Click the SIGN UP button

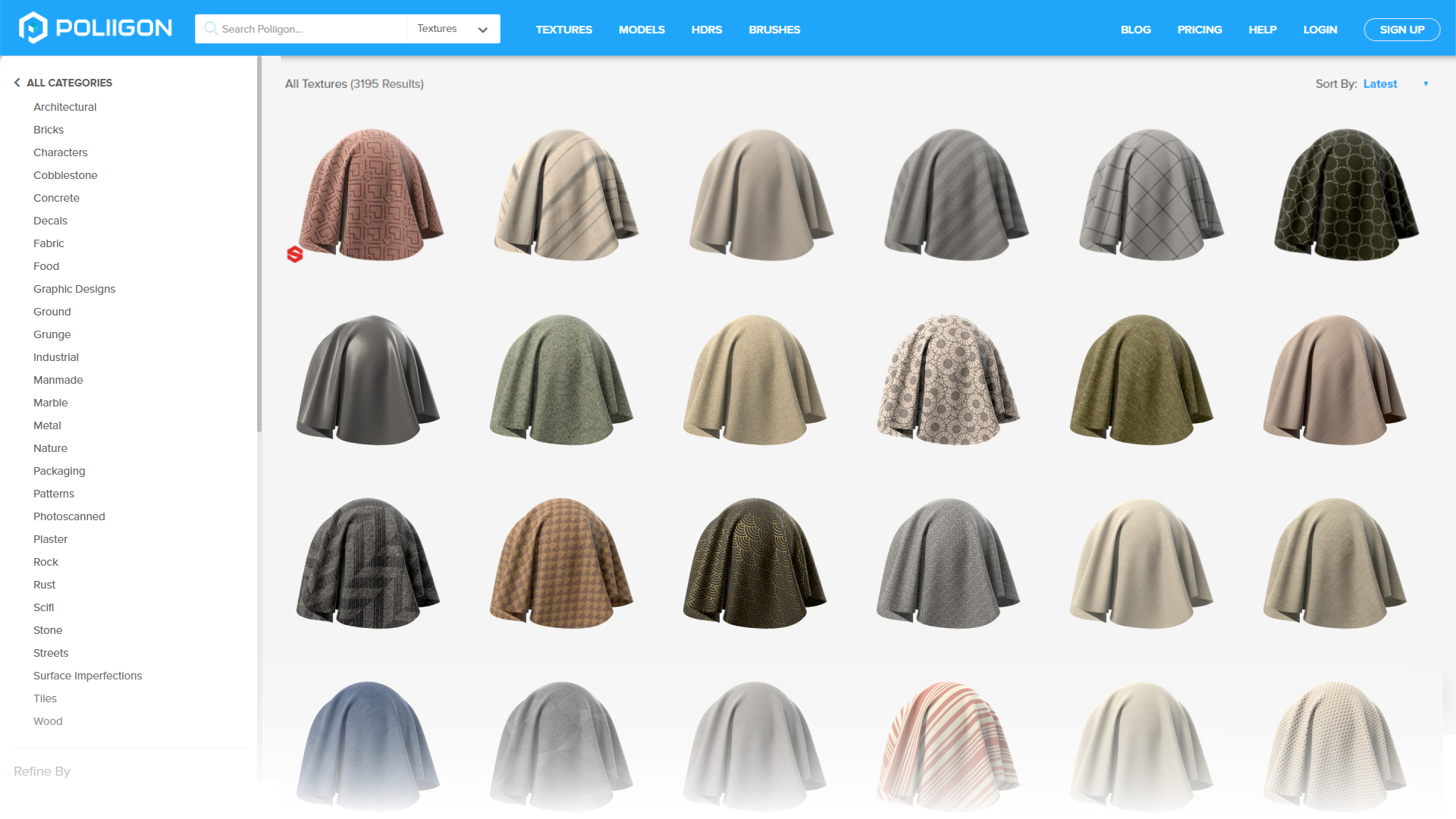click(x=1401, y=30)
